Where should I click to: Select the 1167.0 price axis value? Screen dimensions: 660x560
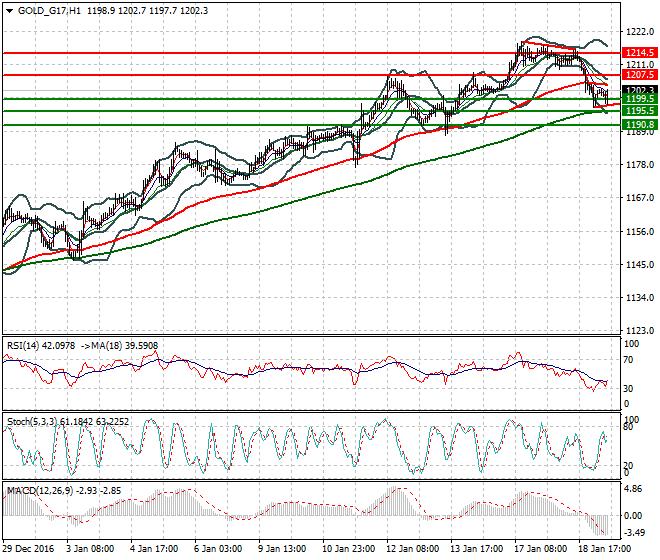point(640,197)
